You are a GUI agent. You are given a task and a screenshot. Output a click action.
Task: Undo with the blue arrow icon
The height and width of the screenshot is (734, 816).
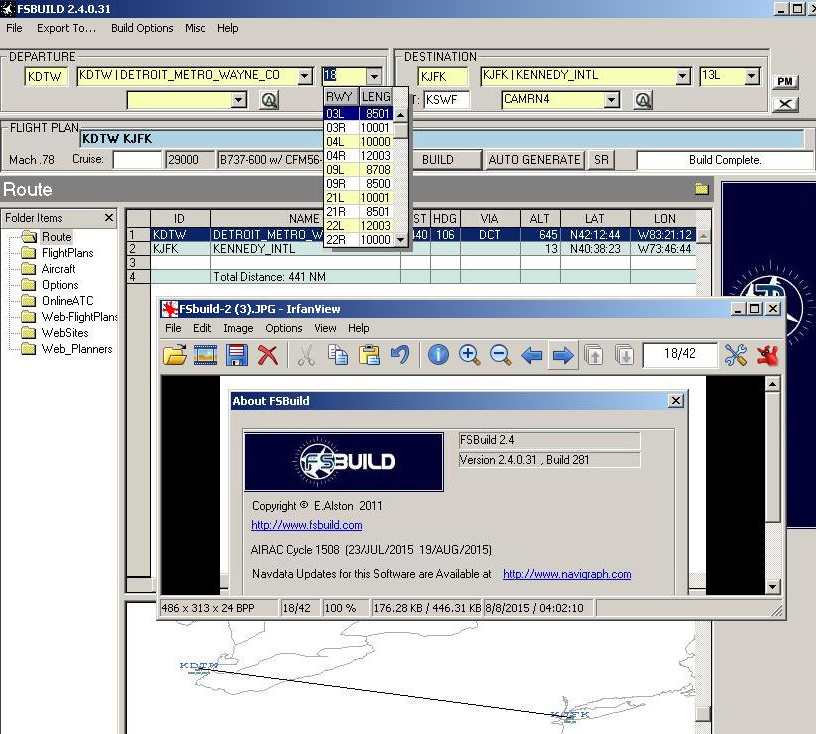pyautogui.click(x=400, y=355)
